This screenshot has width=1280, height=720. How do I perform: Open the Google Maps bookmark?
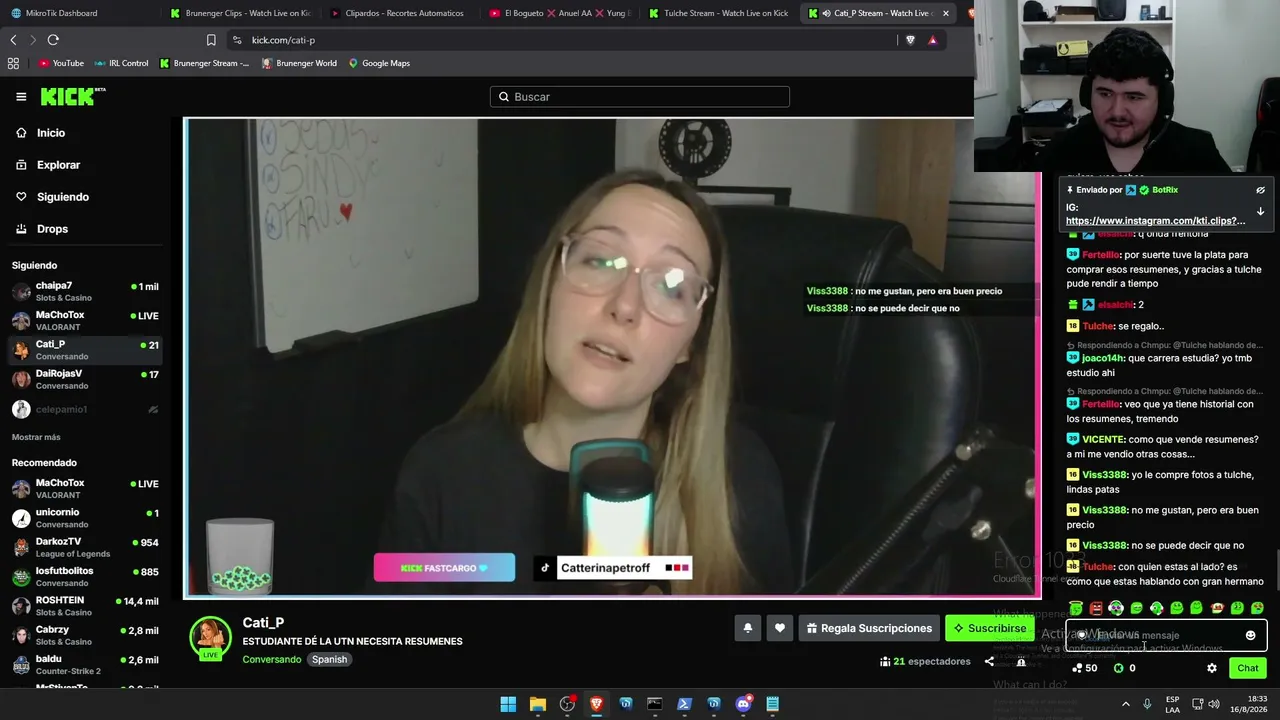coord(379,63)
